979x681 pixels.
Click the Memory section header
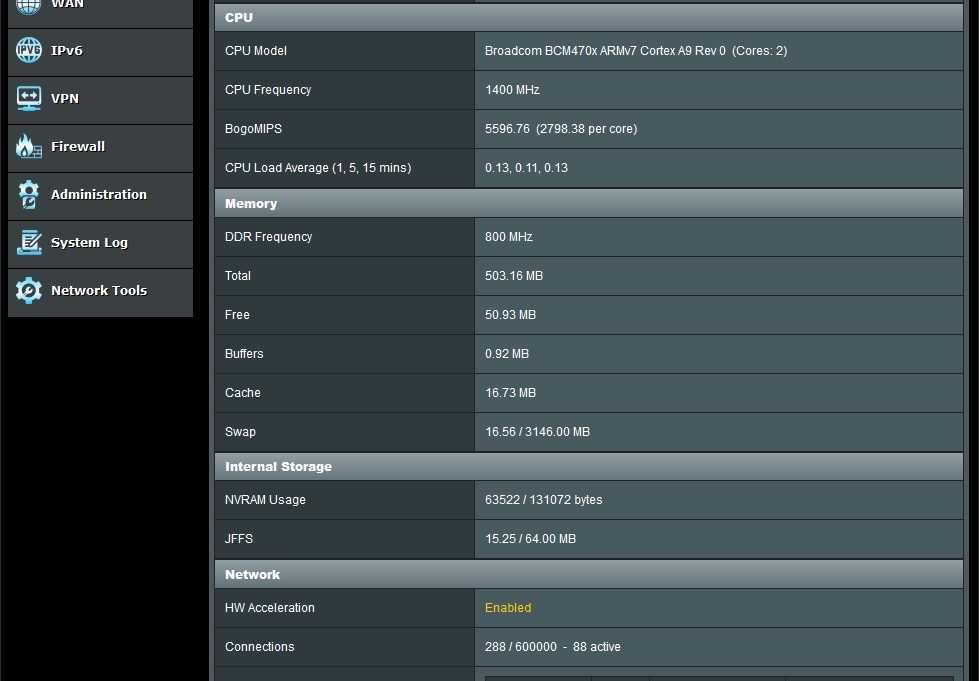coord(589,203)
